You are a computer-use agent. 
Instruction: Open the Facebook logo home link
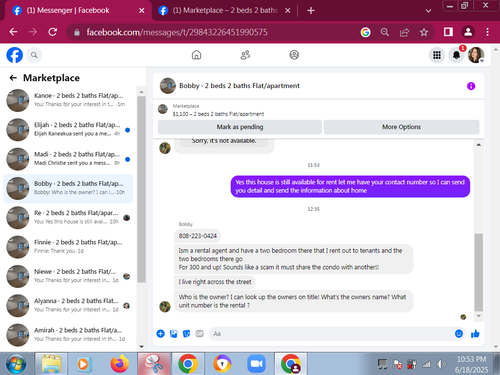[x=15, y=55]
